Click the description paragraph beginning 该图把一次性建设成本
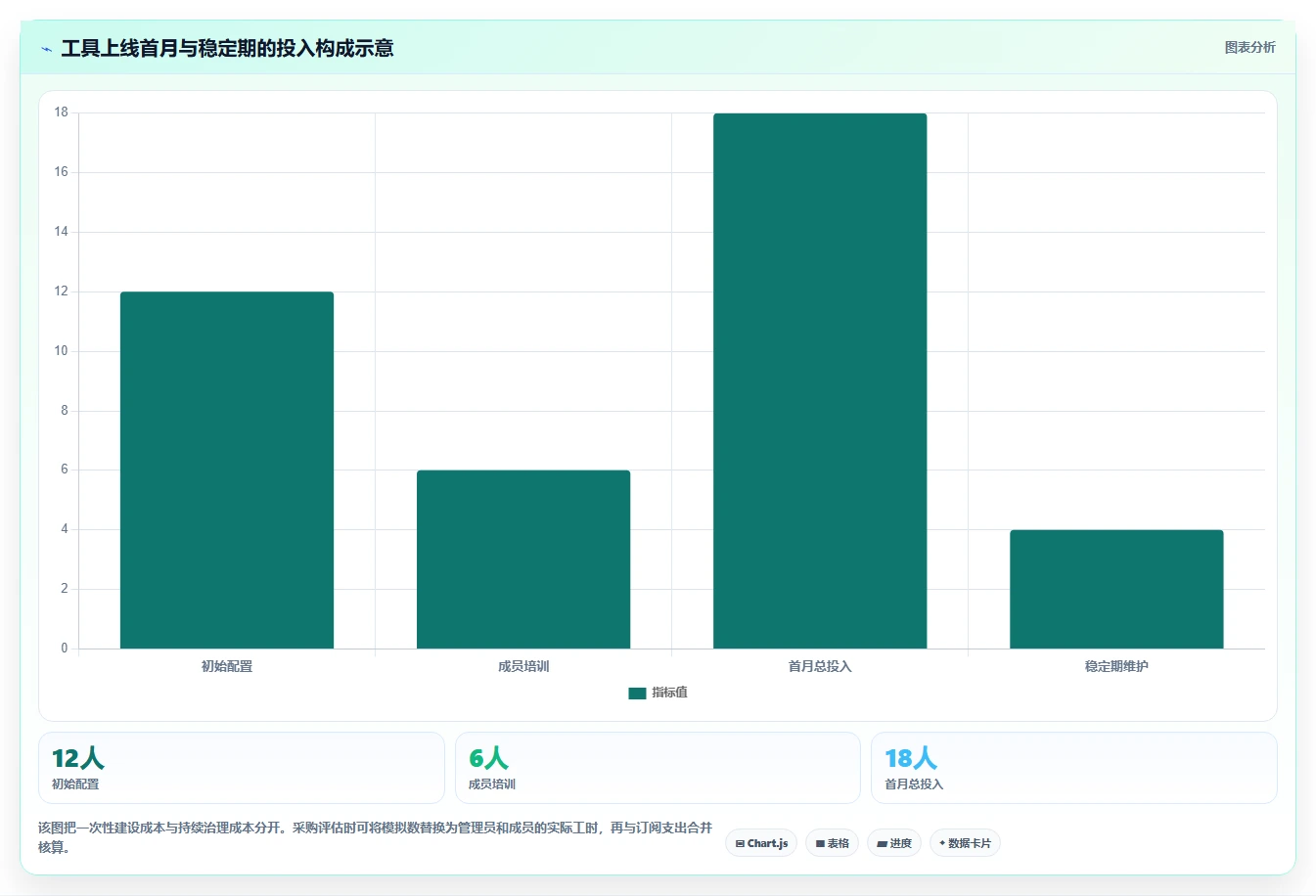The image size is (1316, 896). point(376,837)
